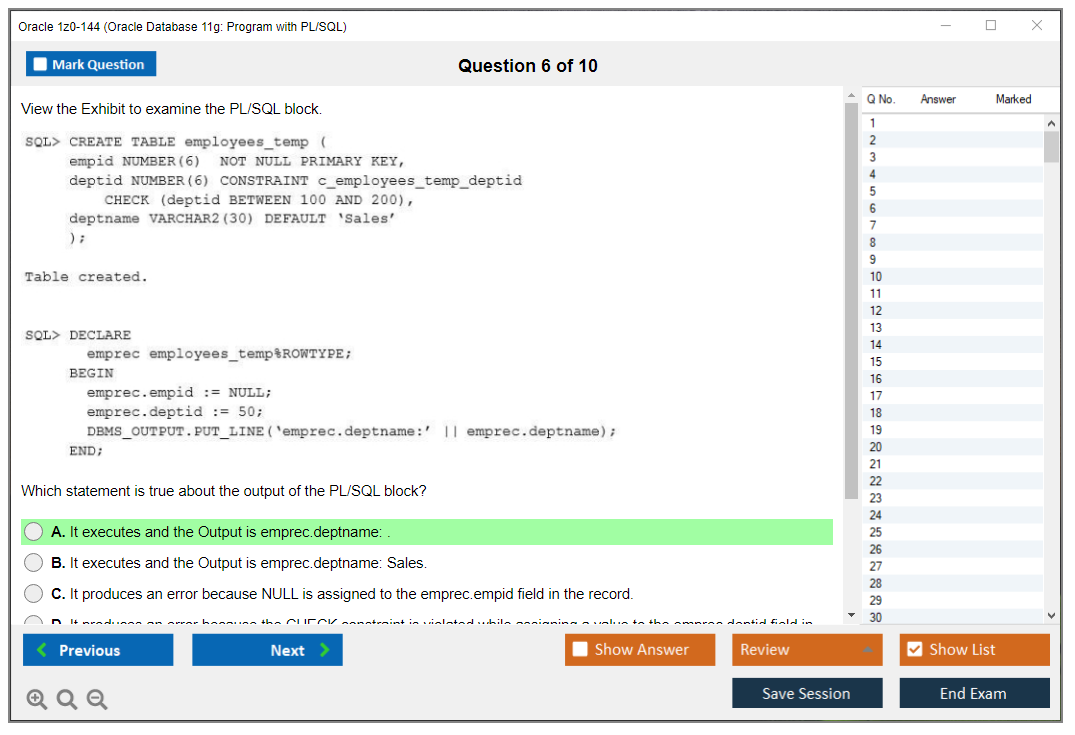Toggle the Mark Question checkbox

pos(41,64)
